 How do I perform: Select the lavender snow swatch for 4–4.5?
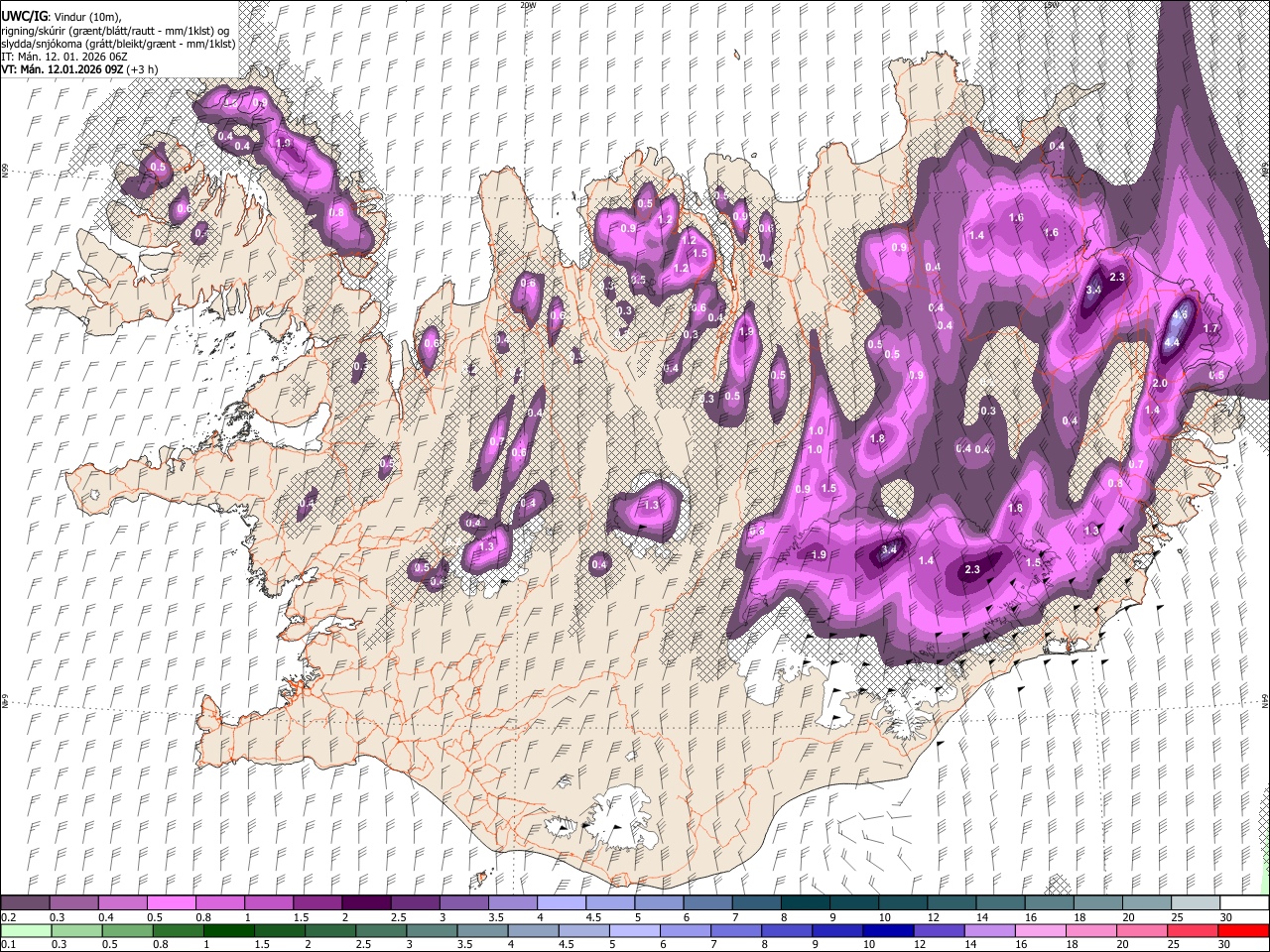point(562,903)
